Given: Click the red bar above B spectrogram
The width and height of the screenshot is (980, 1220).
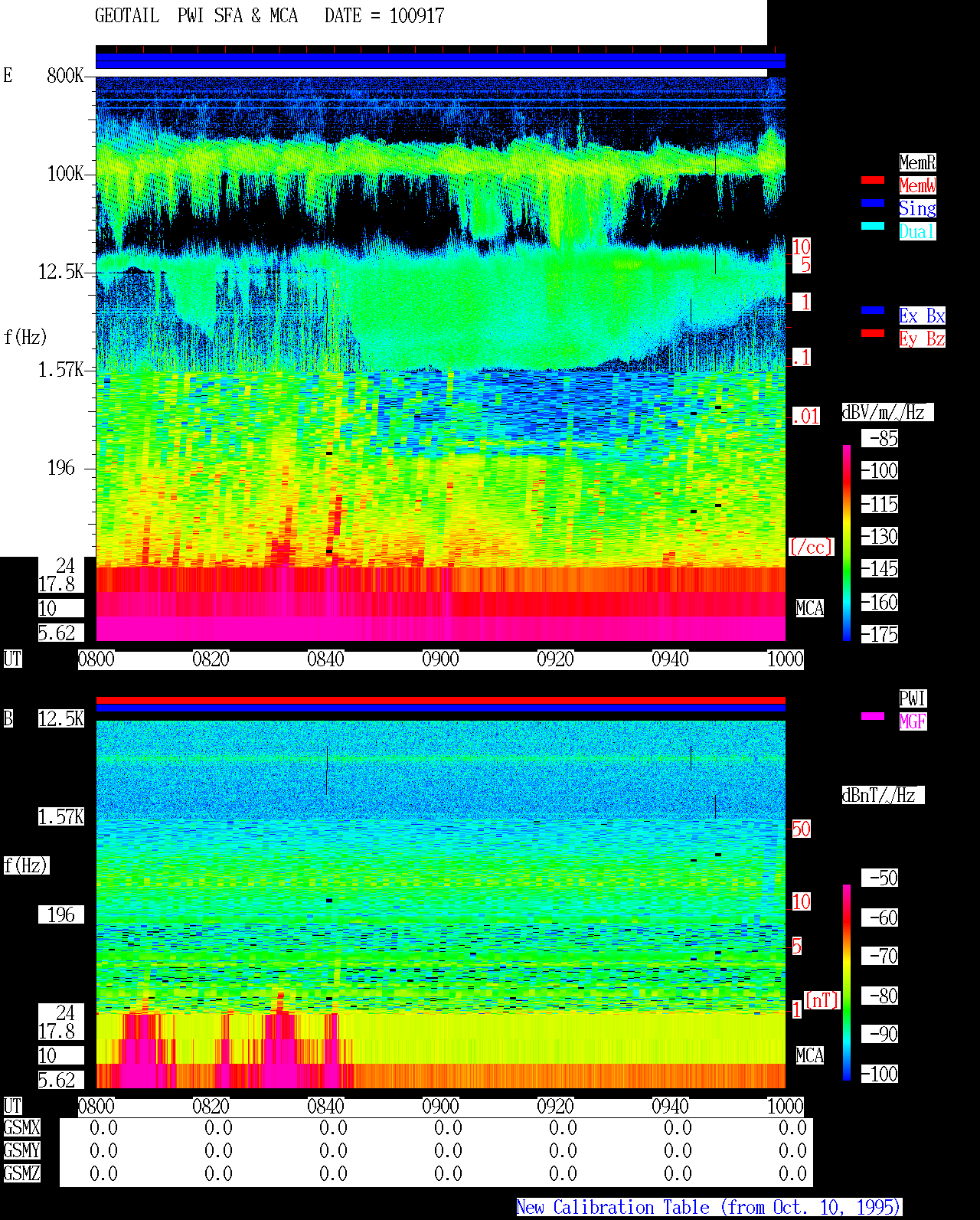Looking at the screenshot, I should click(440, 700).
